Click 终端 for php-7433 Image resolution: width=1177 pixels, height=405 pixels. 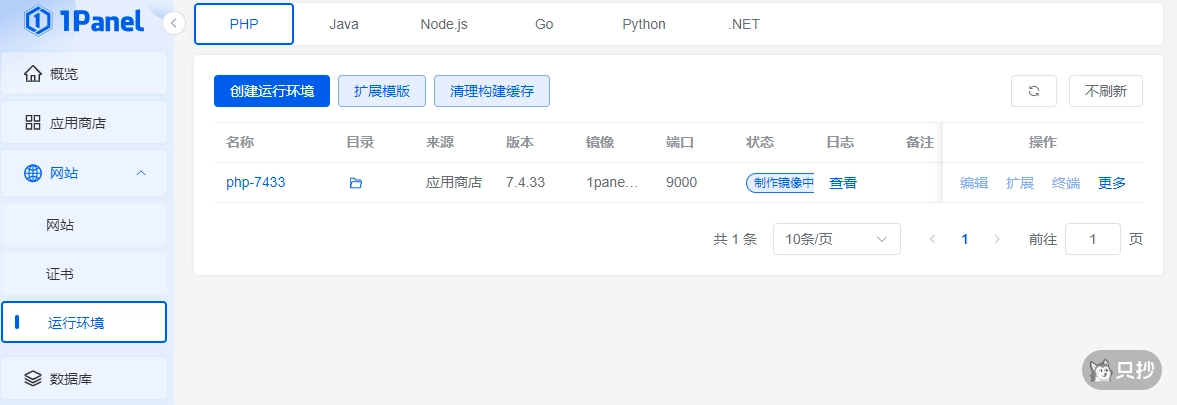1066,183
